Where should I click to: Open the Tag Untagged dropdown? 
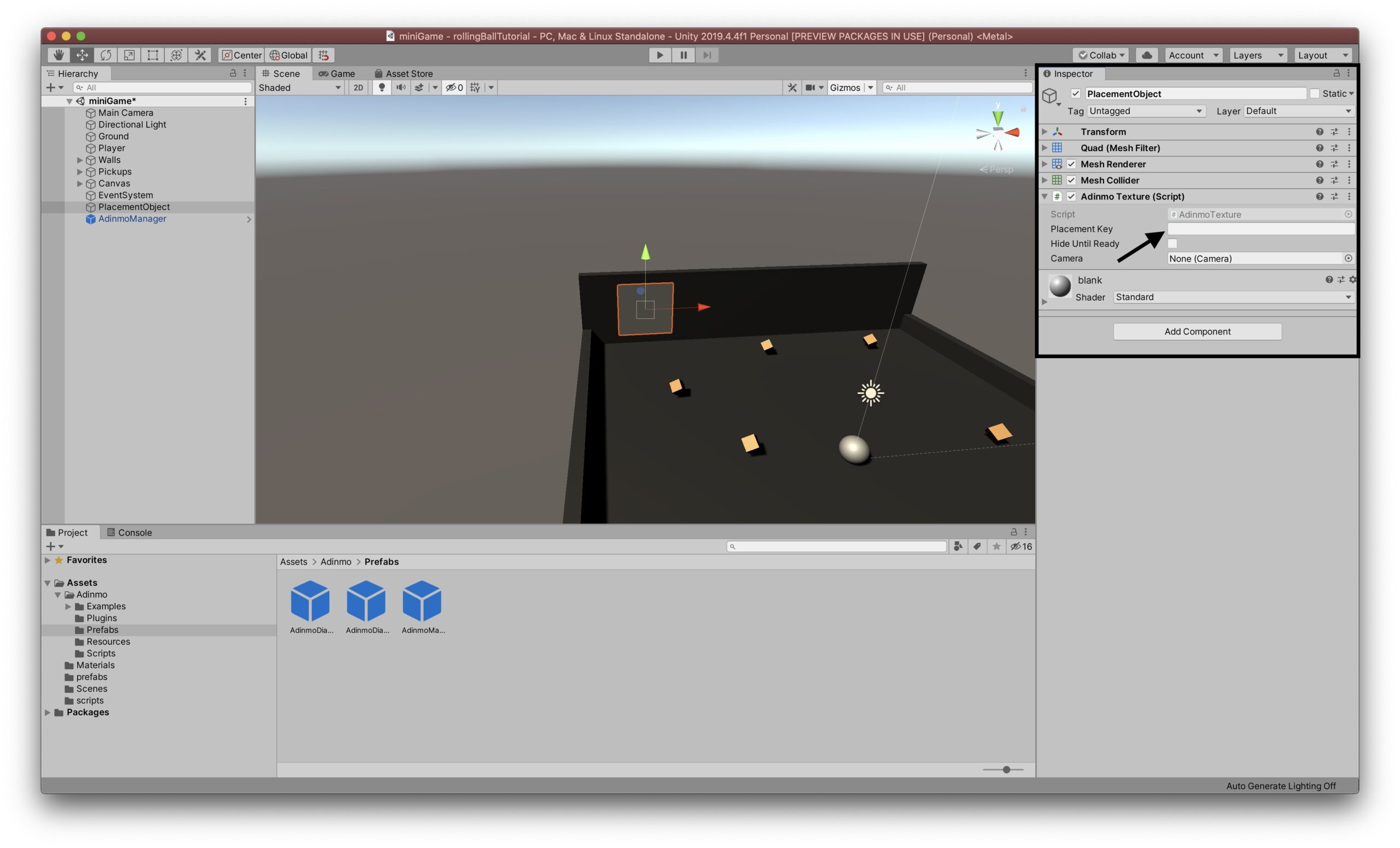[x=1146, y=112]
